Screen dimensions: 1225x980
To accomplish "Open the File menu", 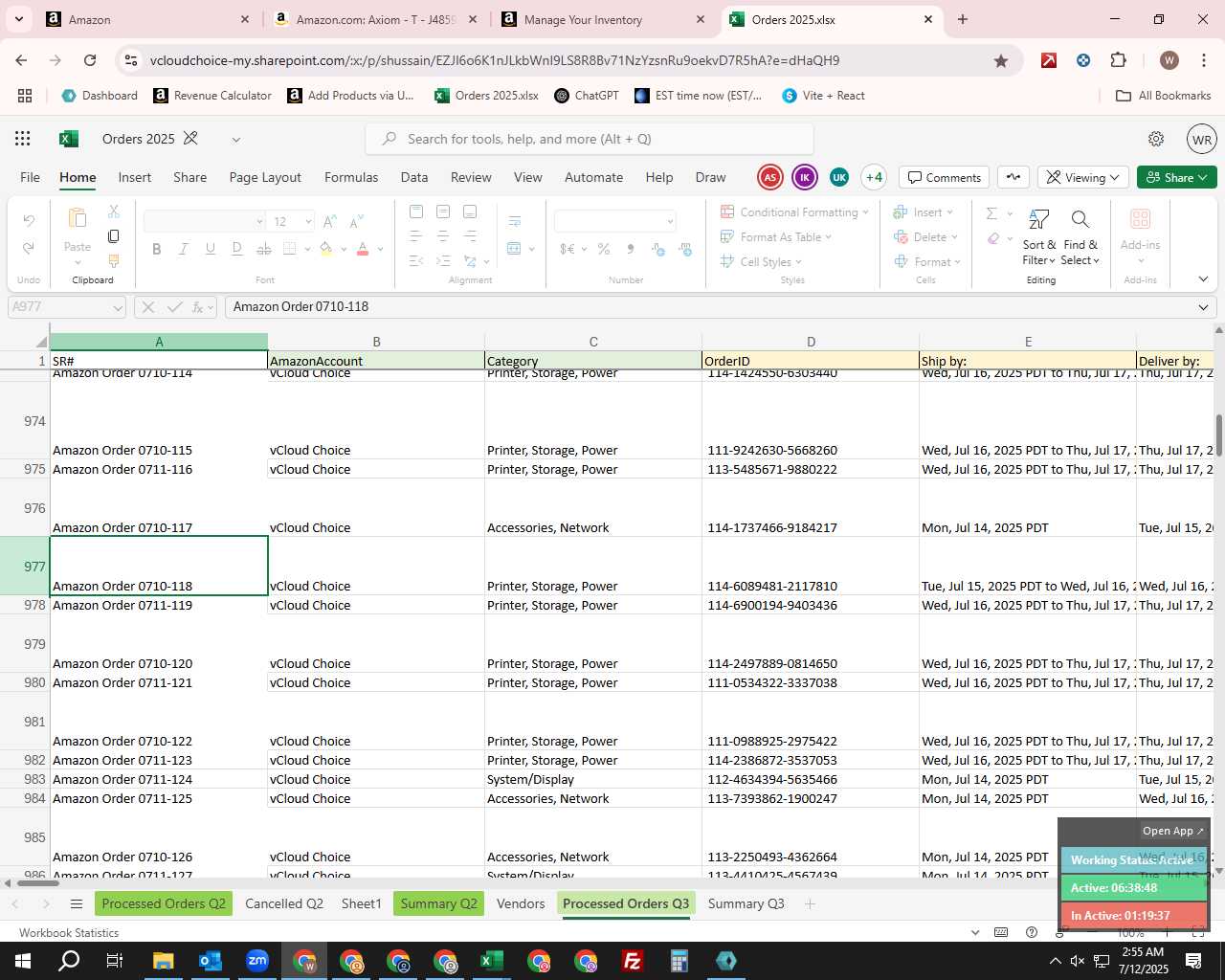I will click(x=31, y=177).
